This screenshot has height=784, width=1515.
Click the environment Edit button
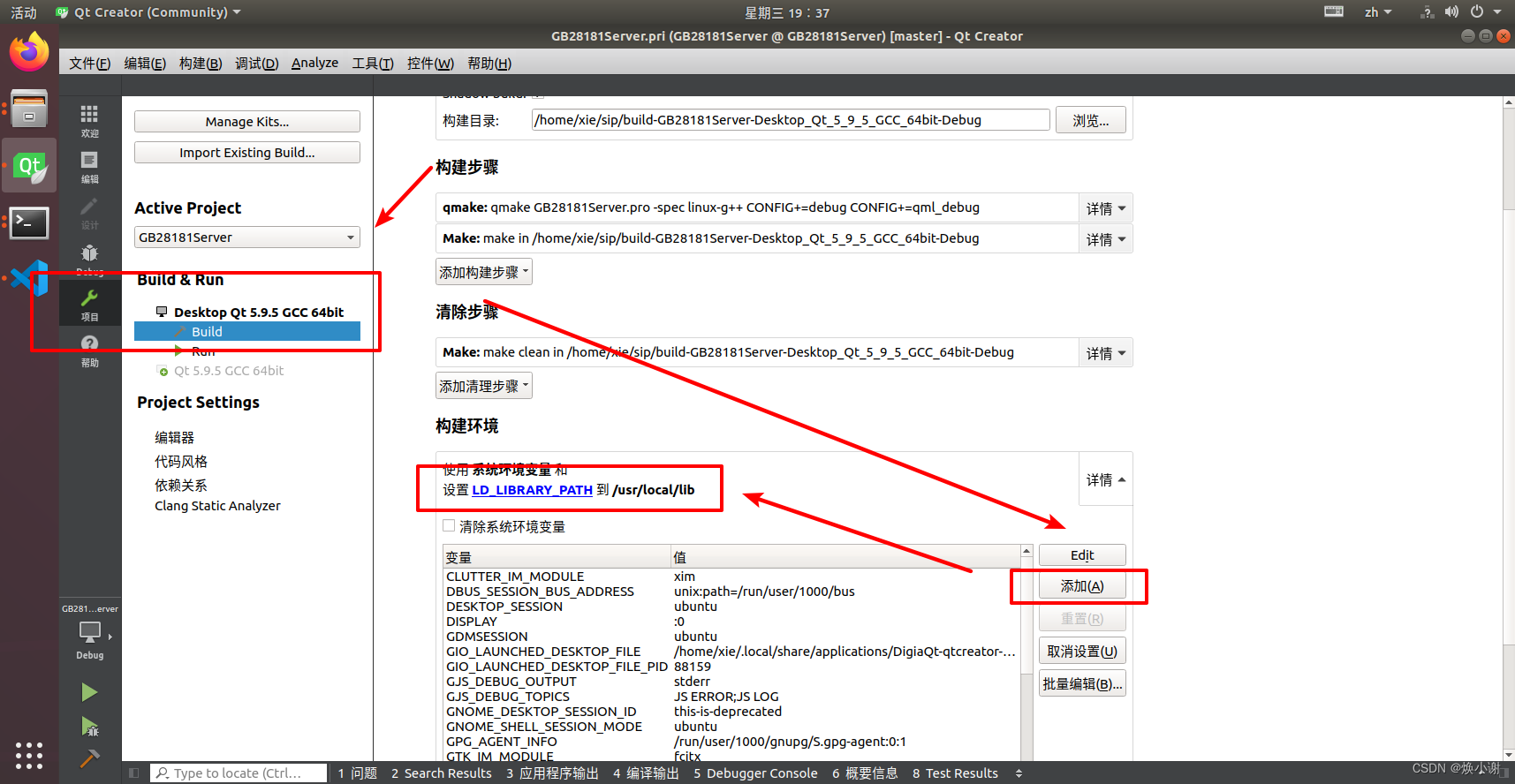(x=1082, y=554)
